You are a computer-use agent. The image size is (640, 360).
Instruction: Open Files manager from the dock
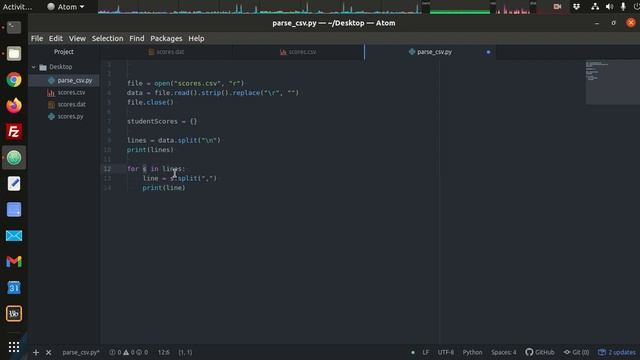pyautogui.click(x=14, y=53)
